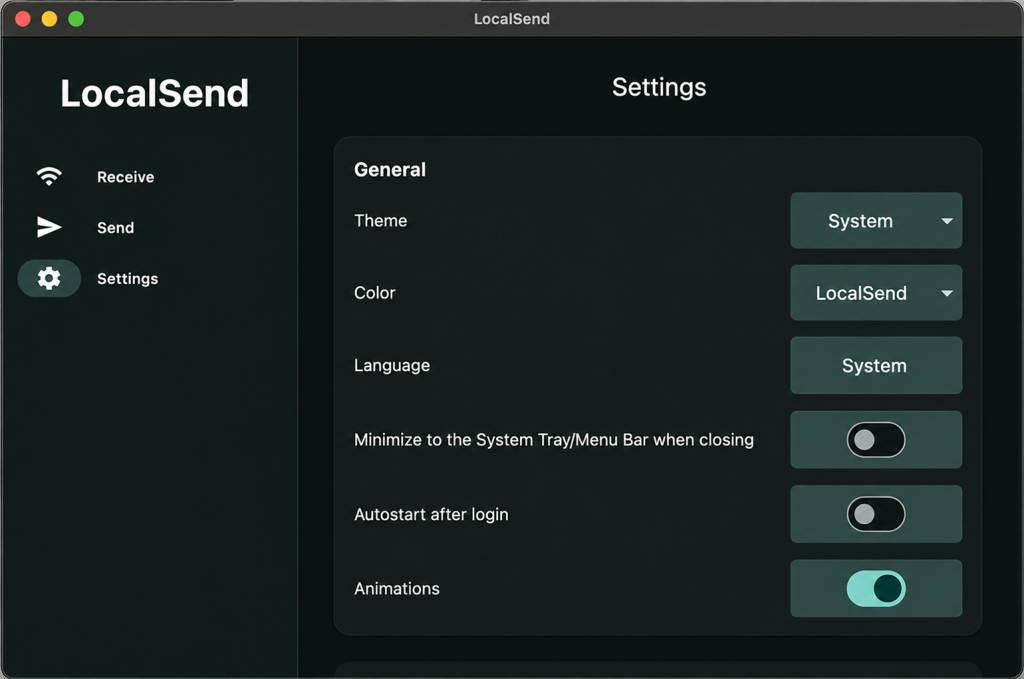Image resolution: width=1024 pixels, height=679 pixels.
Task: Click the LocalSend logo text in sidebar
Action: [x=155, y=93]
